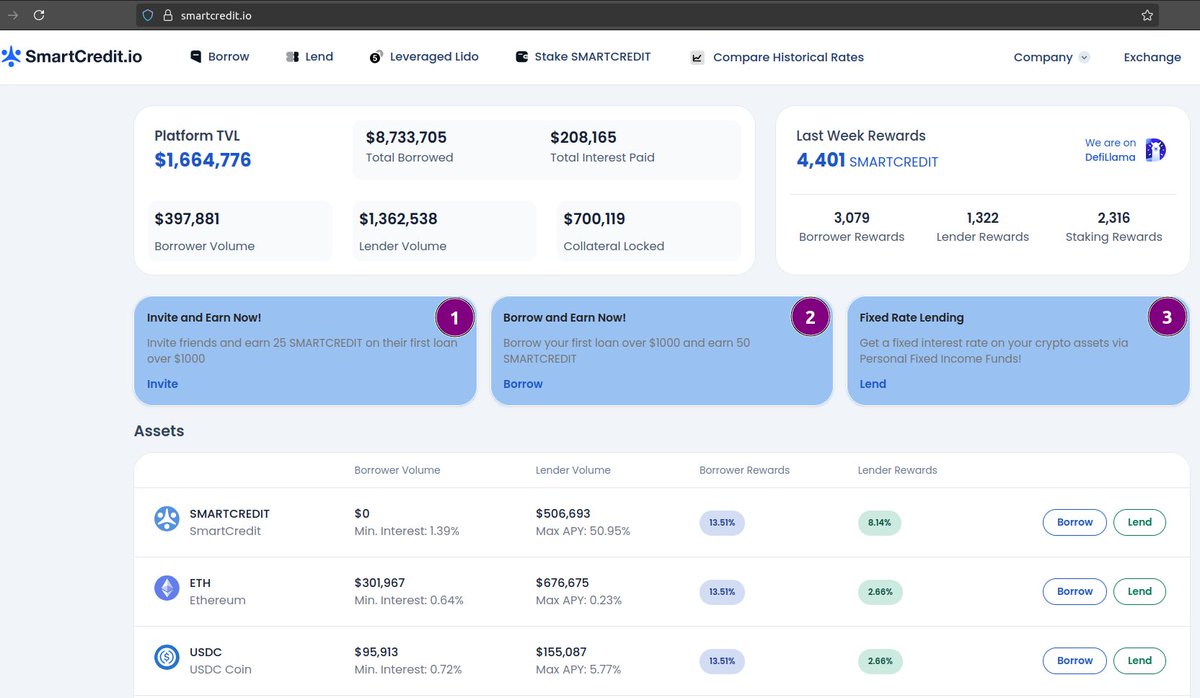This screenshot has height=698, width=1200.
Task: Click the browser reload icon
Action: pos(39,15)
